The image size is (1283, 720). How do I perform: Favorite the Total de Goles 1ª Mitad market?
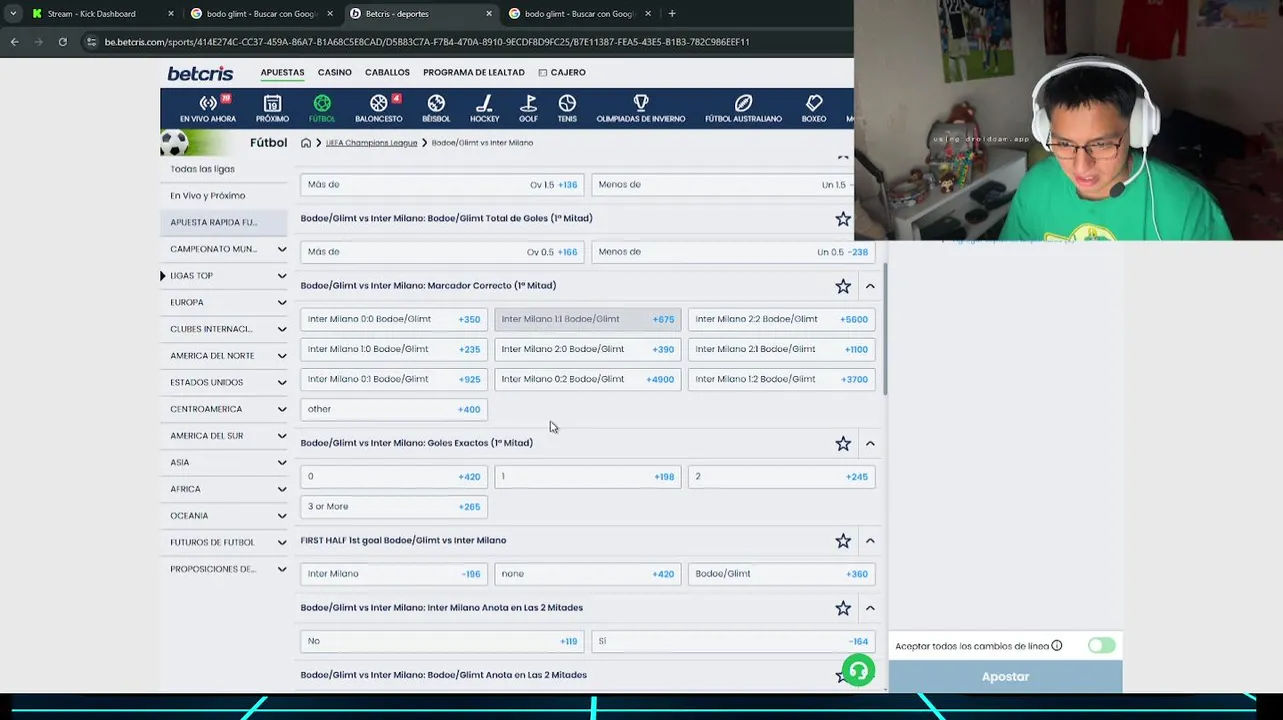pos(843,219)
